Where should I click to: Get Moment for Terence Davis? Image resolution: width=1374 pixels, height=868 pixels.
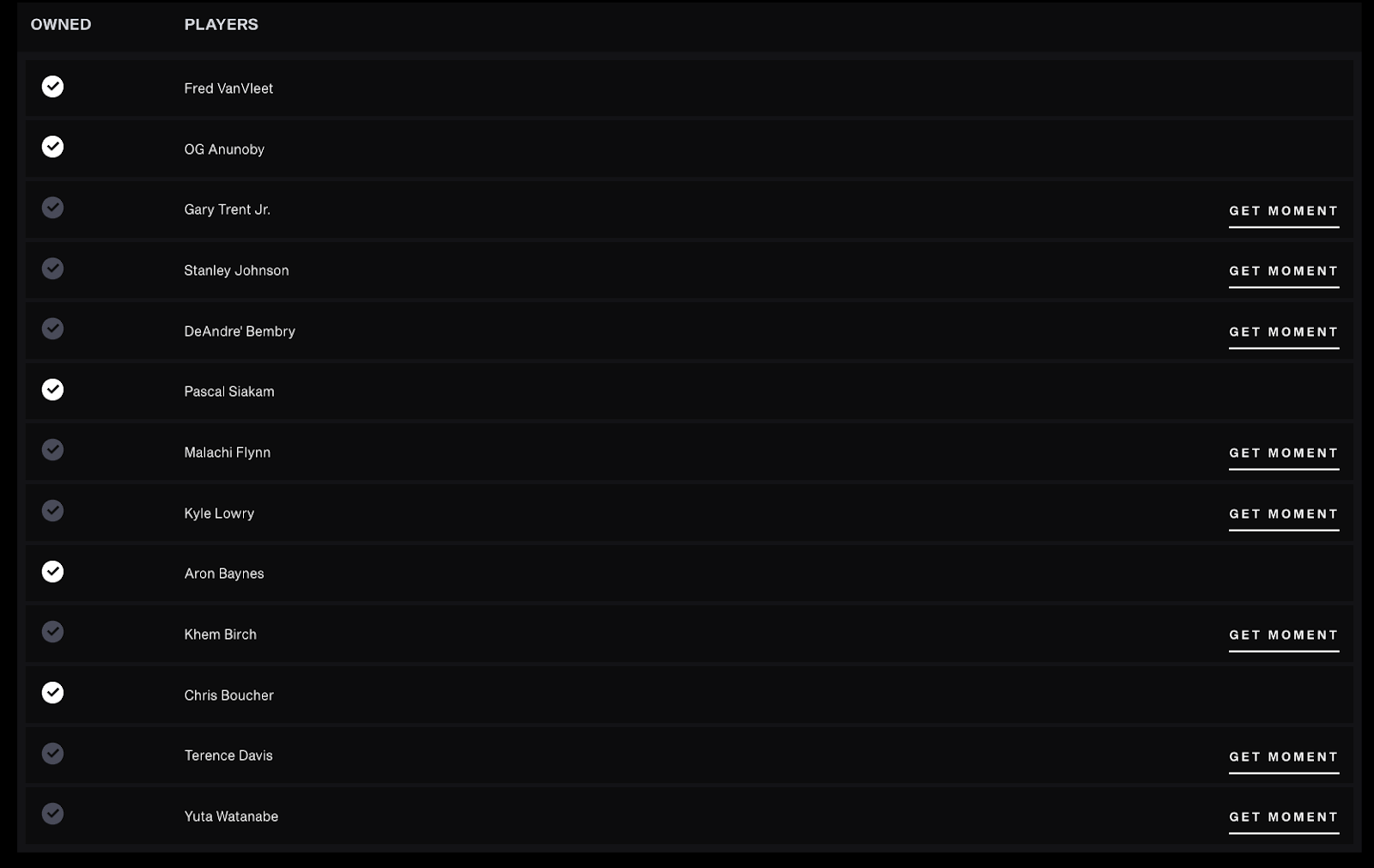pos(1284,757)
